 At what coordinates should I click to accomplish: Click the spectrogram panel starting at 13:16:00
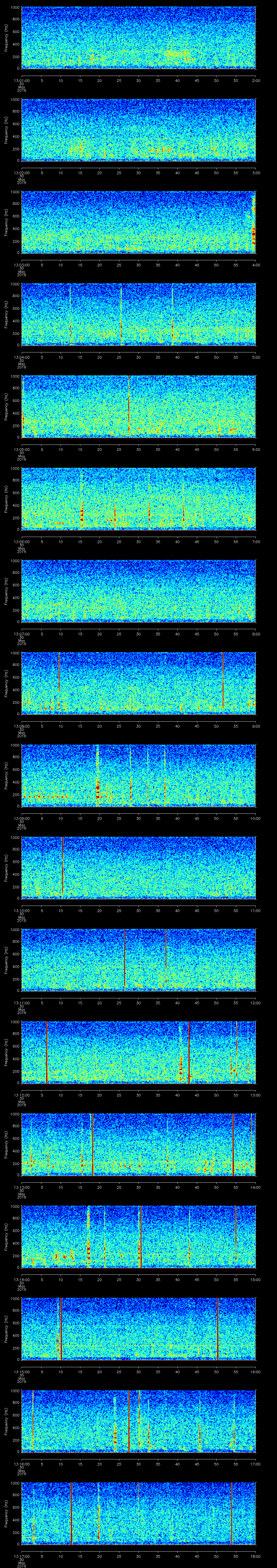(x=138, y=1421)
